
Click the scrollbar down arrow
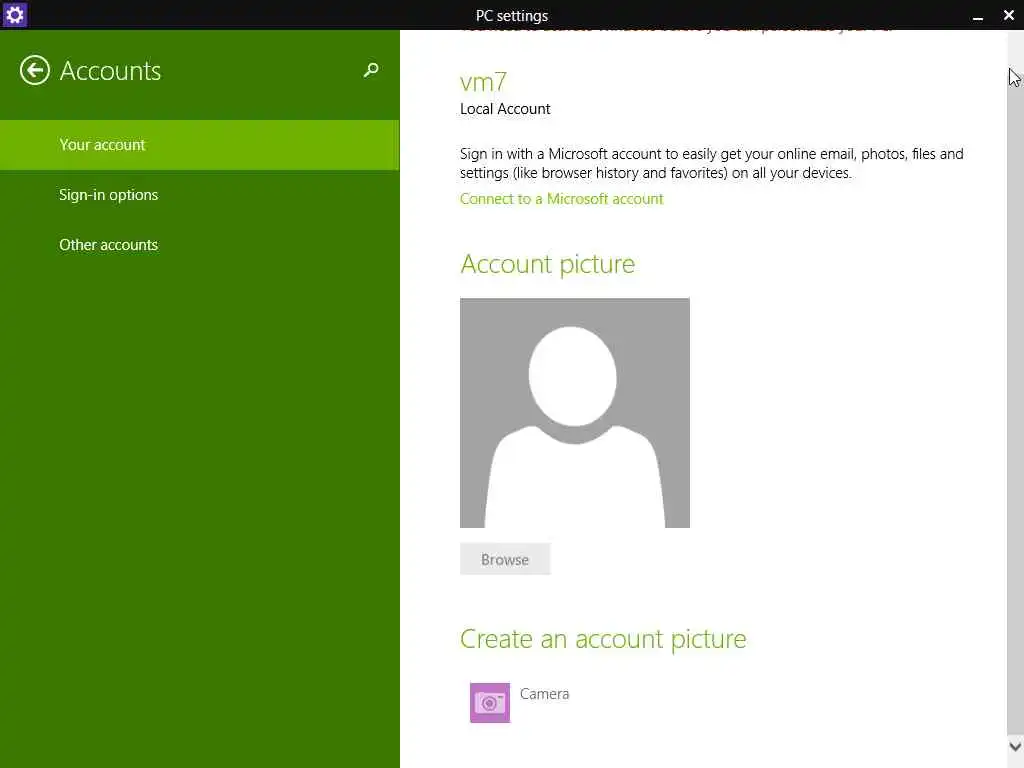click(1016, 746)
